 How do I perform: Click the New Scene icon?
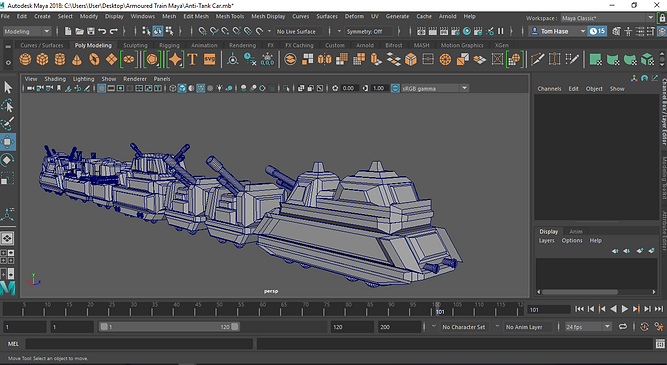pyautogui.click(x=68, y=31)
